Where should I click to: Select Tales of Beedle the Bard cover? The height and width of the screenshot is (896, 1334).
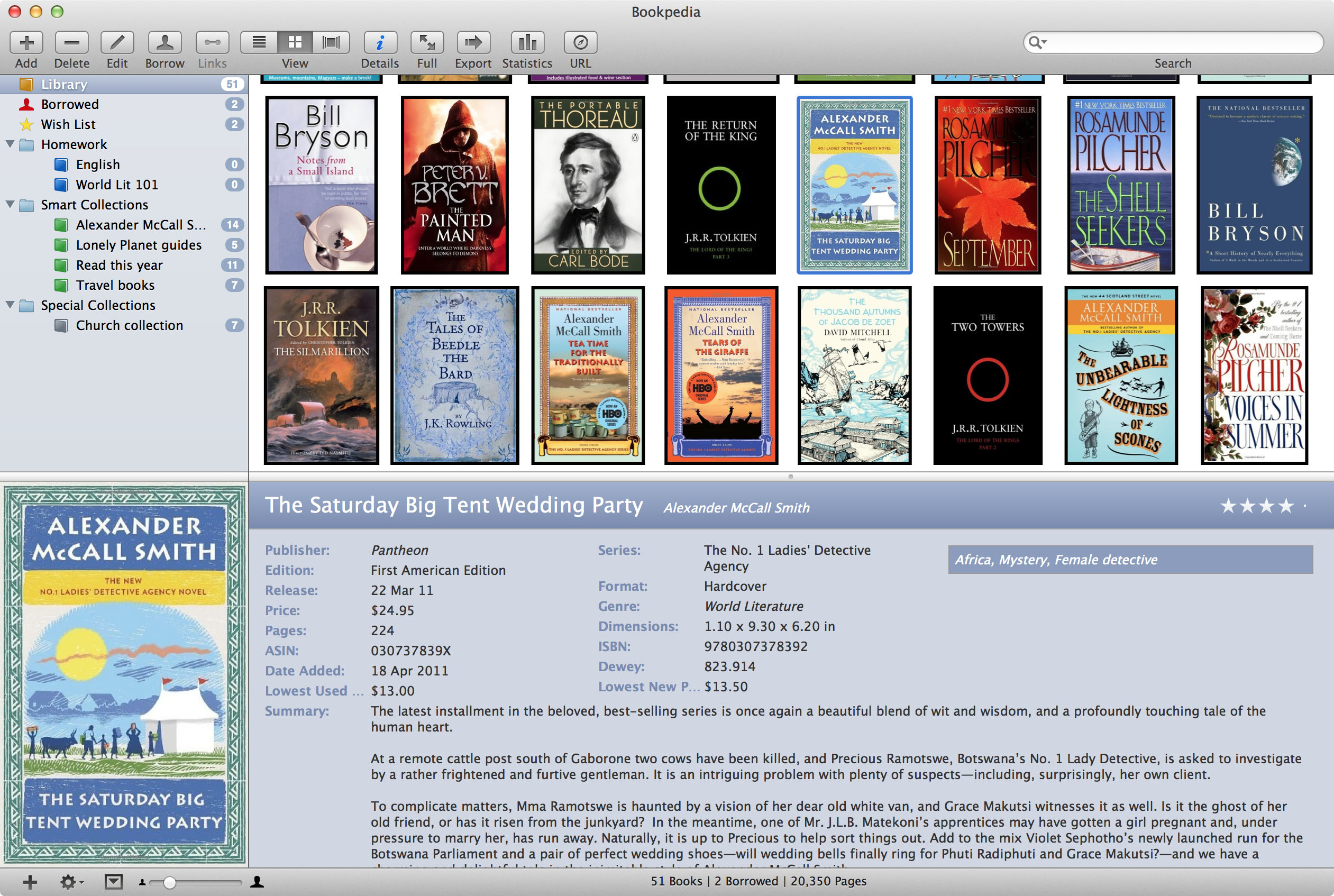tap(455, 376)
